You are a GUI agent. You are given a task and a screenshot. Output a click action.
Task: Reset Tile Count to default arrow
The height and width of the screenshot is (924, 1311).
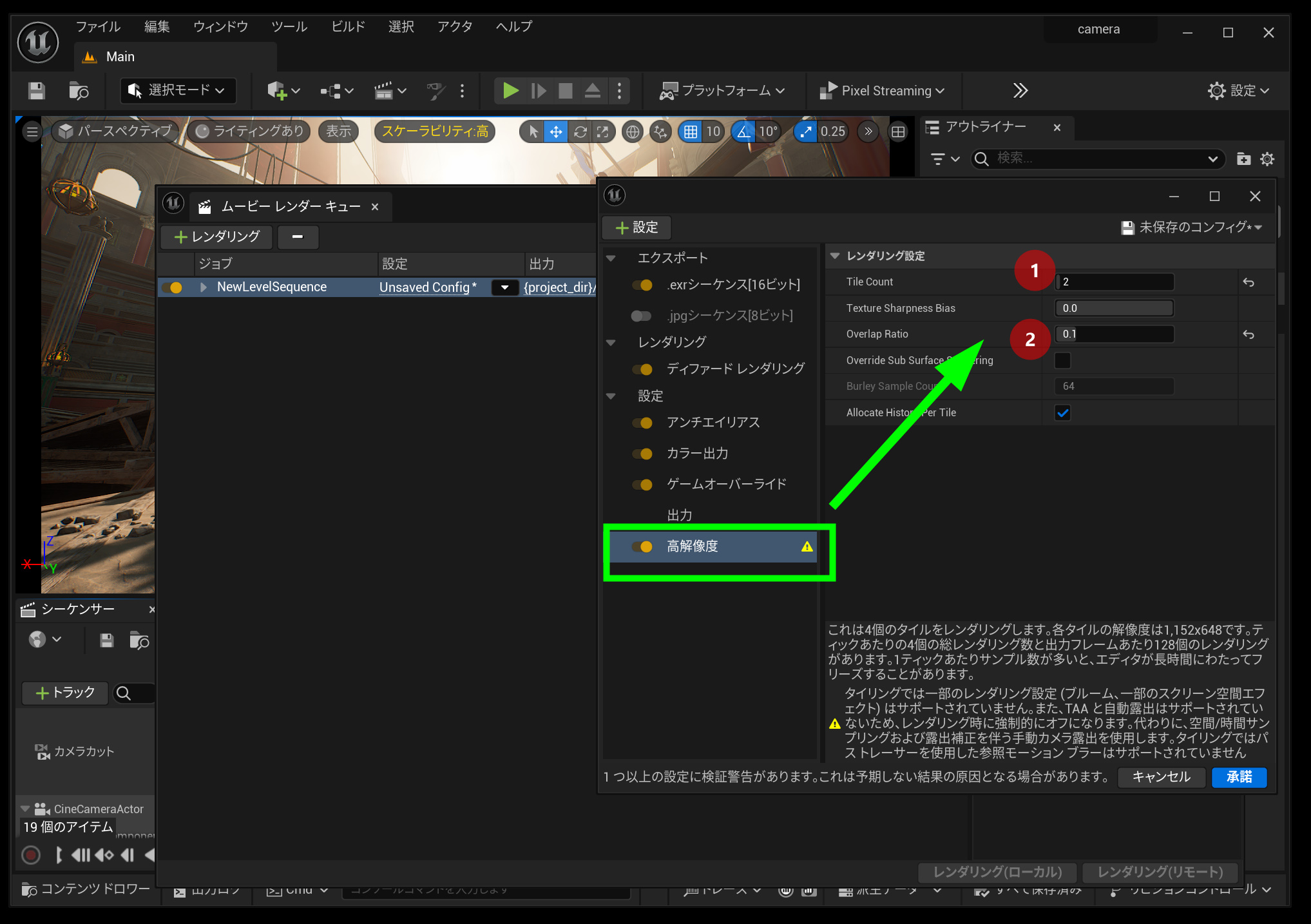[1249, 282]
